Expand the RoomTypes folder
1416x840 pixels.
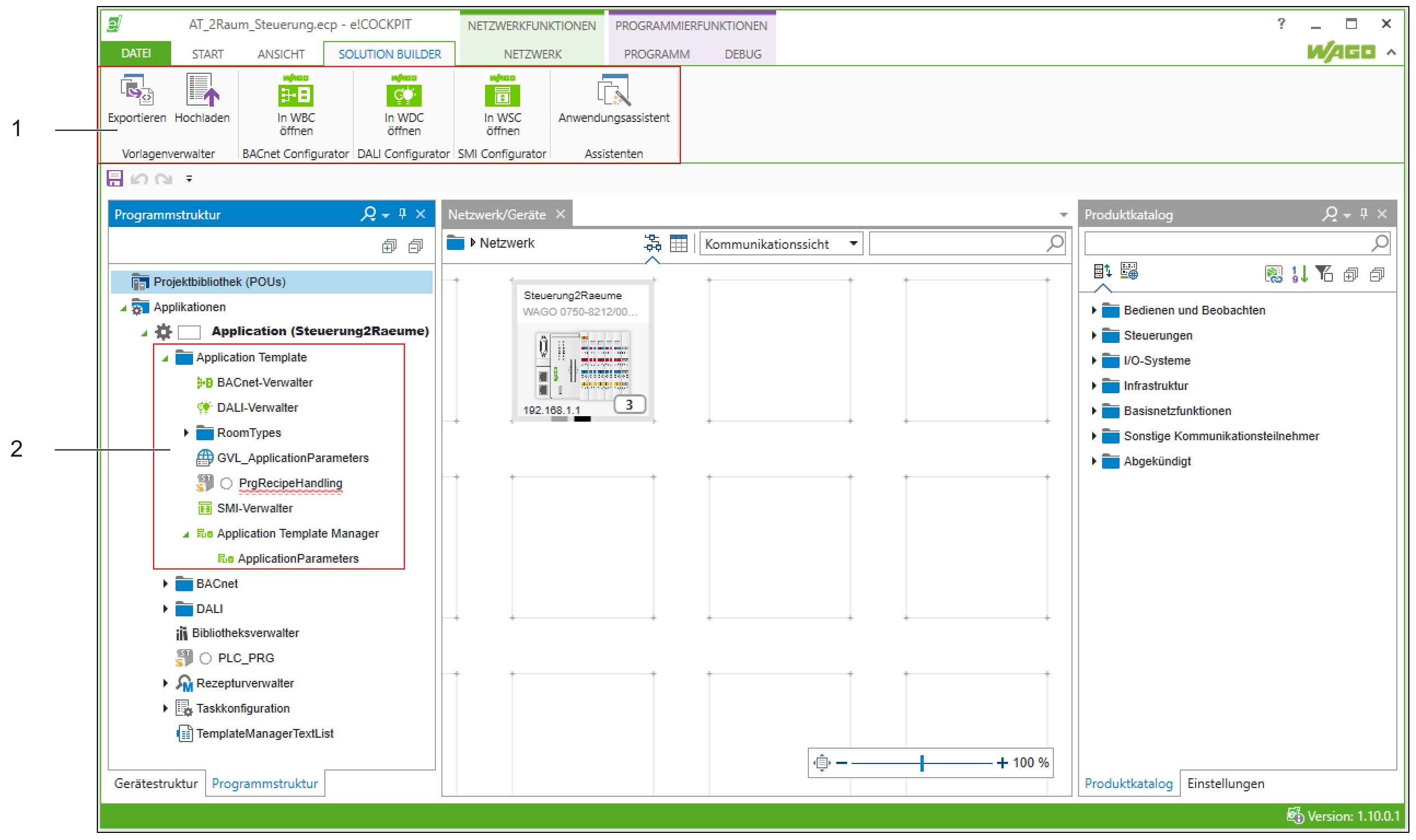[185, 433]
